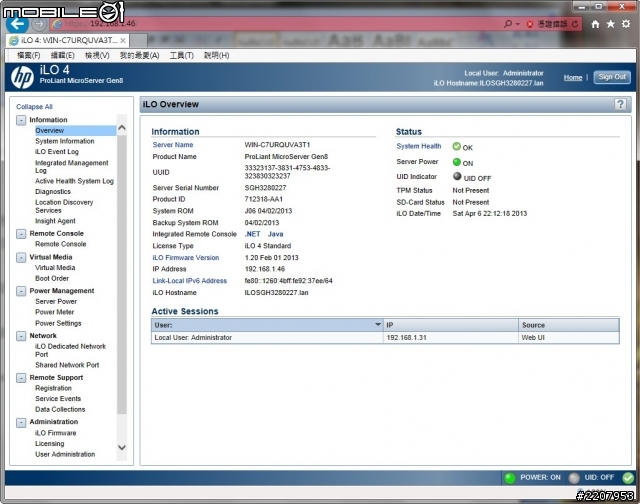This screenshot has width=640, height=504.
Task: Open favorites with the star icon
Action: coord(611,24)
